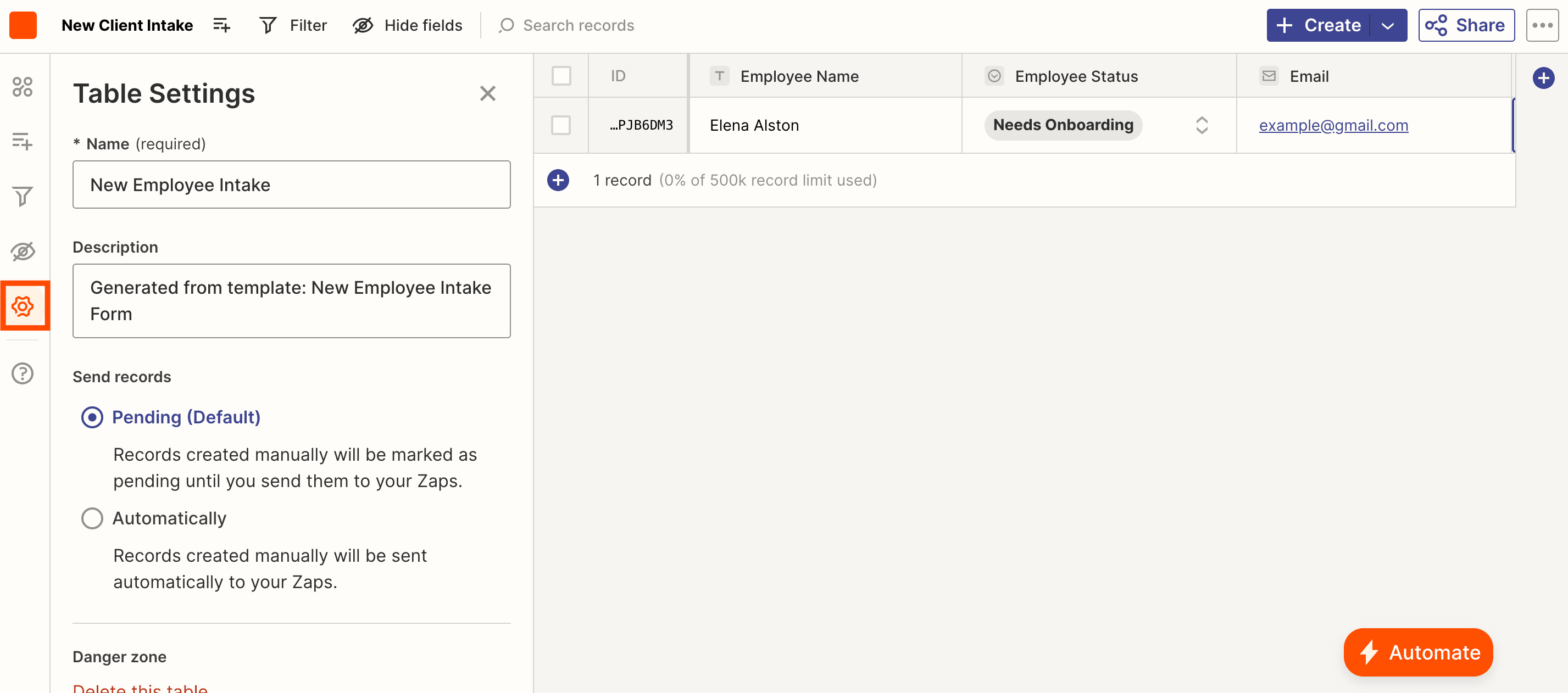
Task: Select Automatically send records radio button
Action: (x=92, y=518)
